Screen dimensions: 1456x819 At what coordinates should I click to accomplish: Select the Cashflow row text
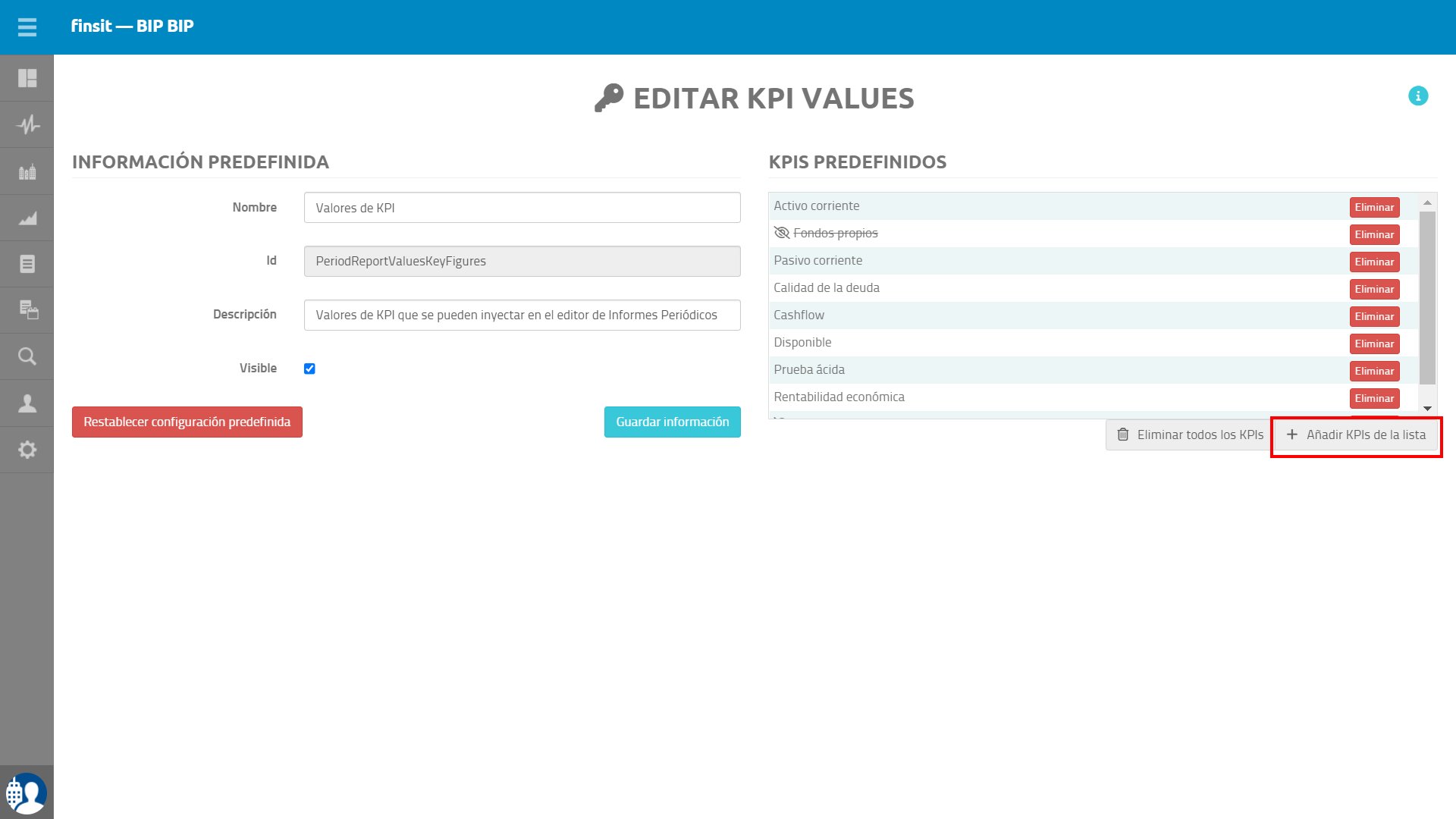click(x=799, y=315)
